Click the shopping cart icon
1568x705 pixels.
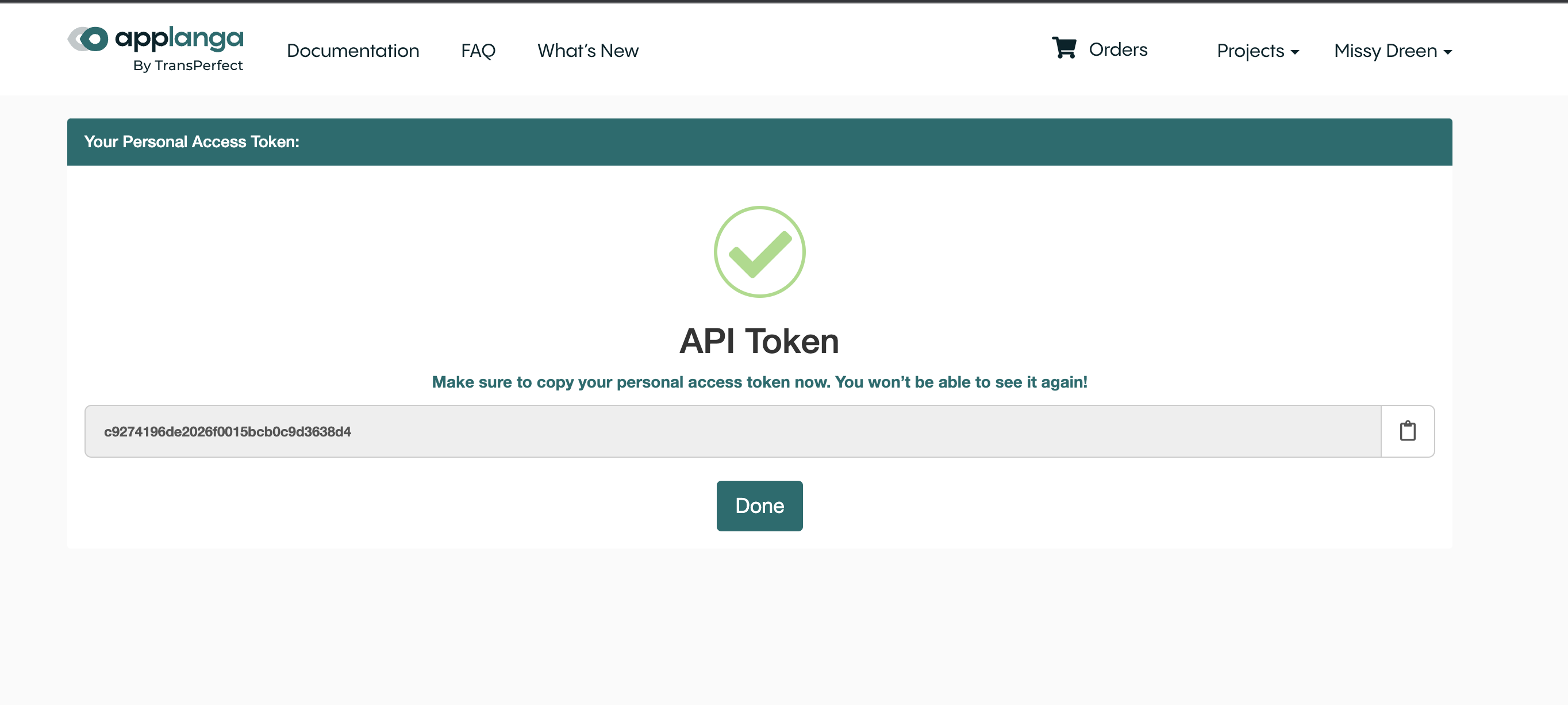point(1064,48)
